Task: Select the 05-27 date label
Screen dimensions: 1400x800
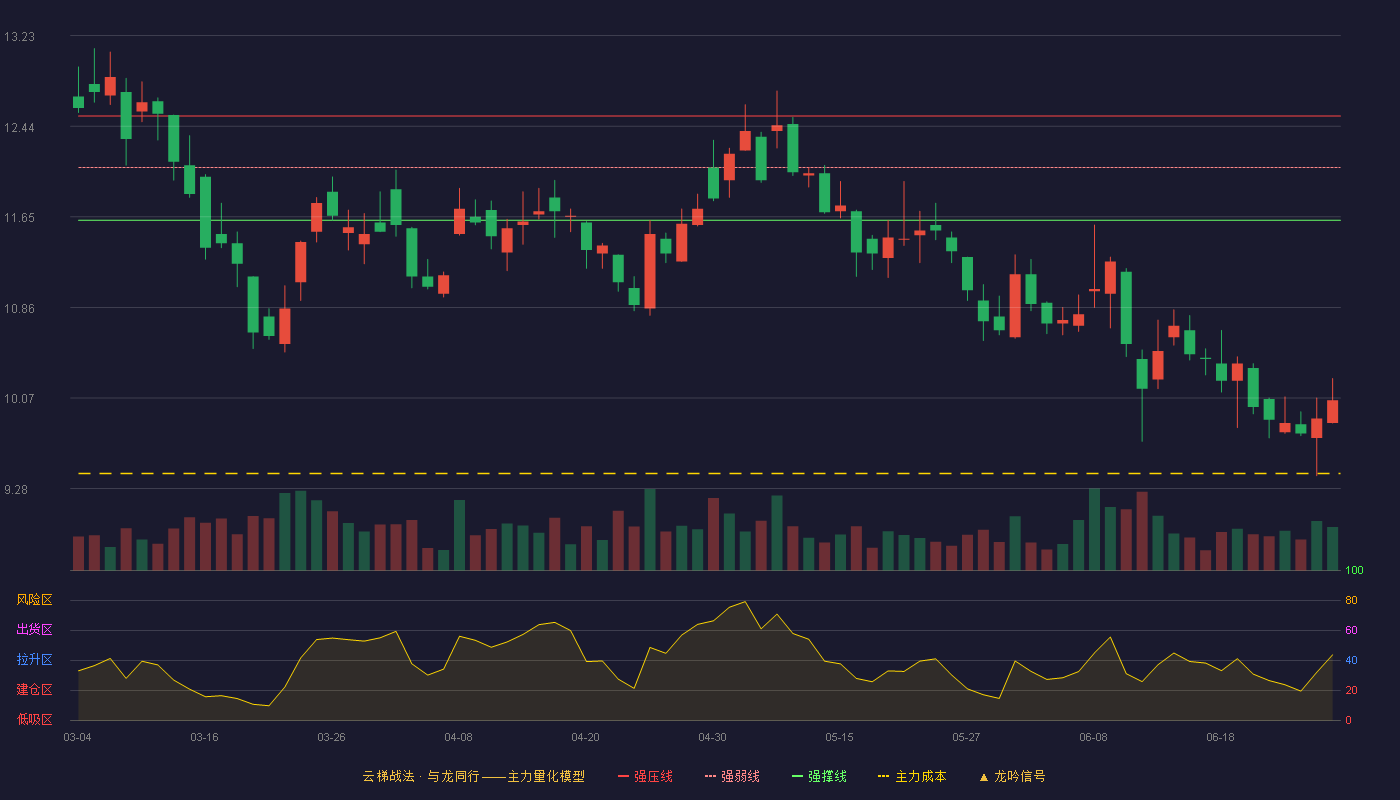Action: pos(966,737)
